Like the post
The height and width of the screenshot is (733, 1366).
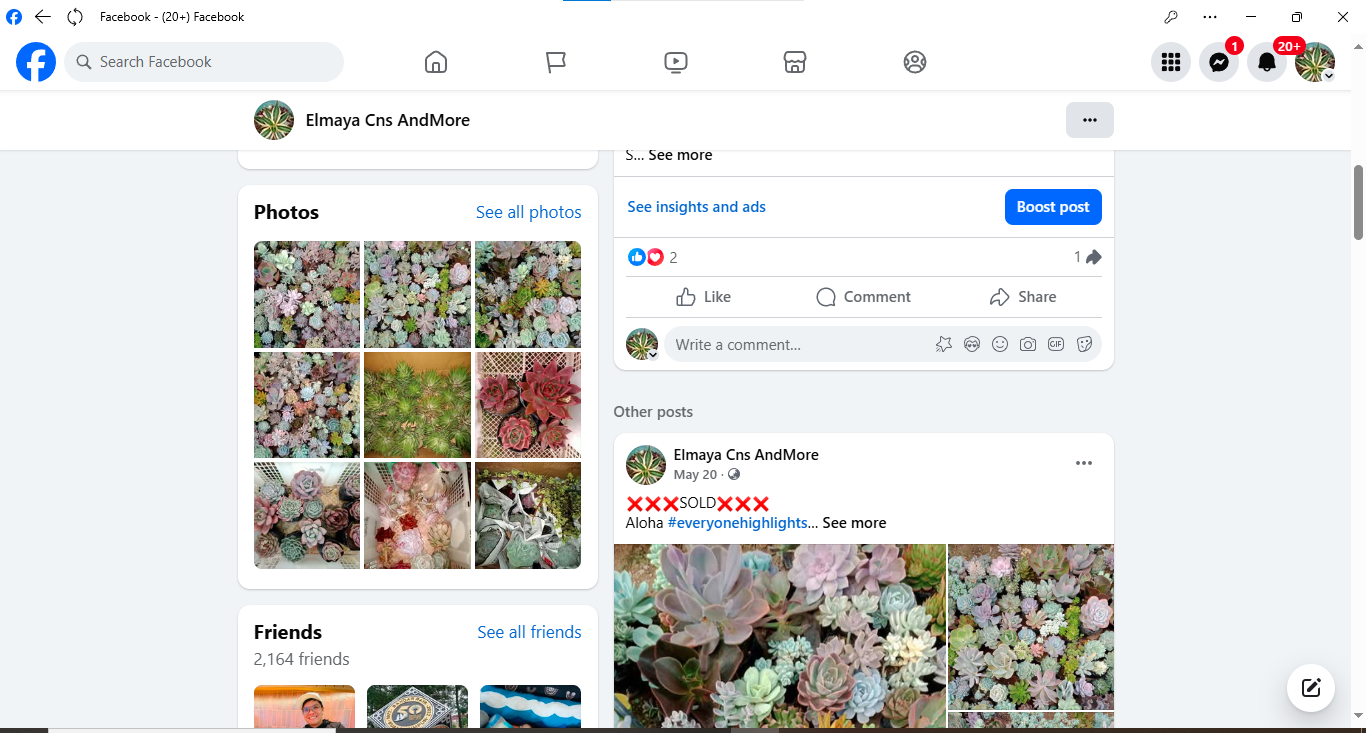click(704, 297)
